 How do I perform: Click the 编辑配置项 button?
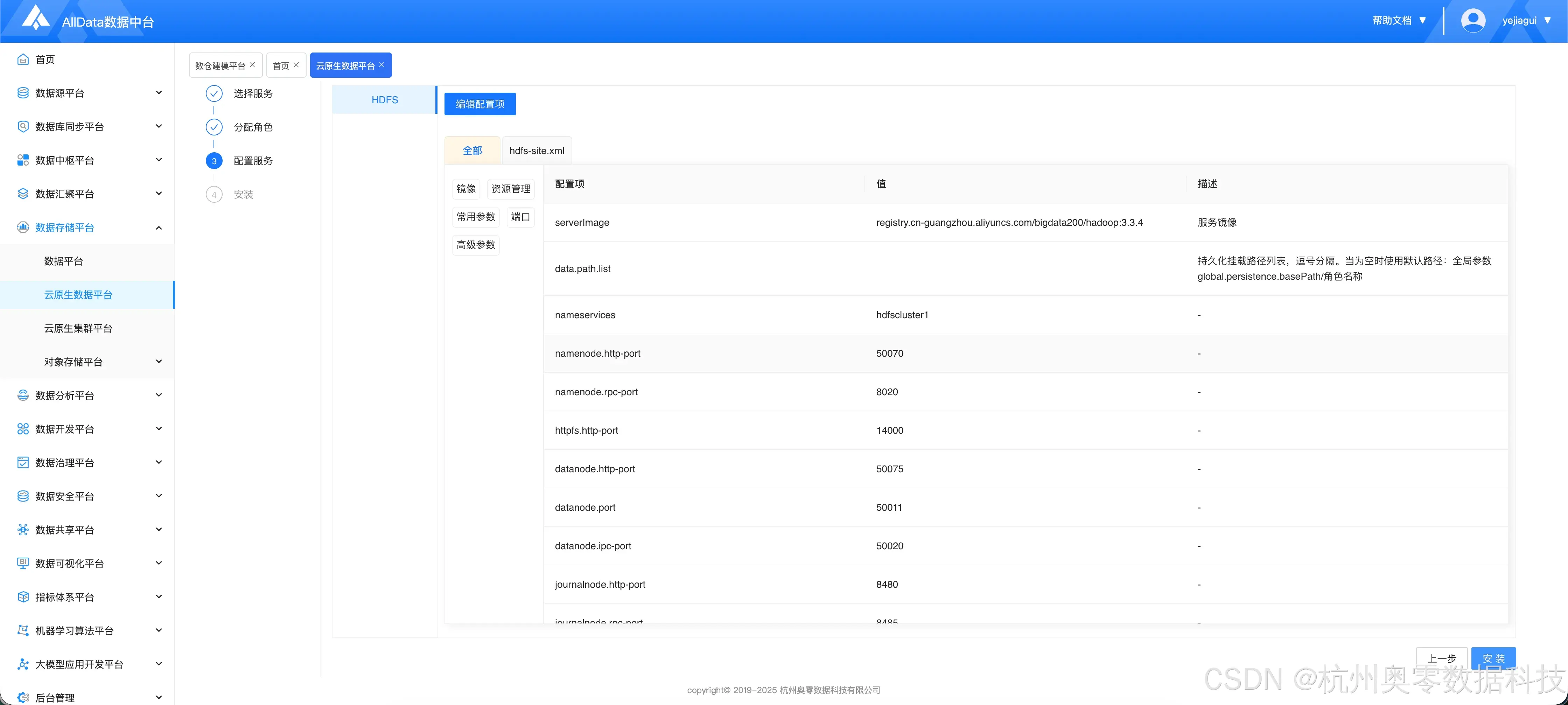click(x=479, y=104)
